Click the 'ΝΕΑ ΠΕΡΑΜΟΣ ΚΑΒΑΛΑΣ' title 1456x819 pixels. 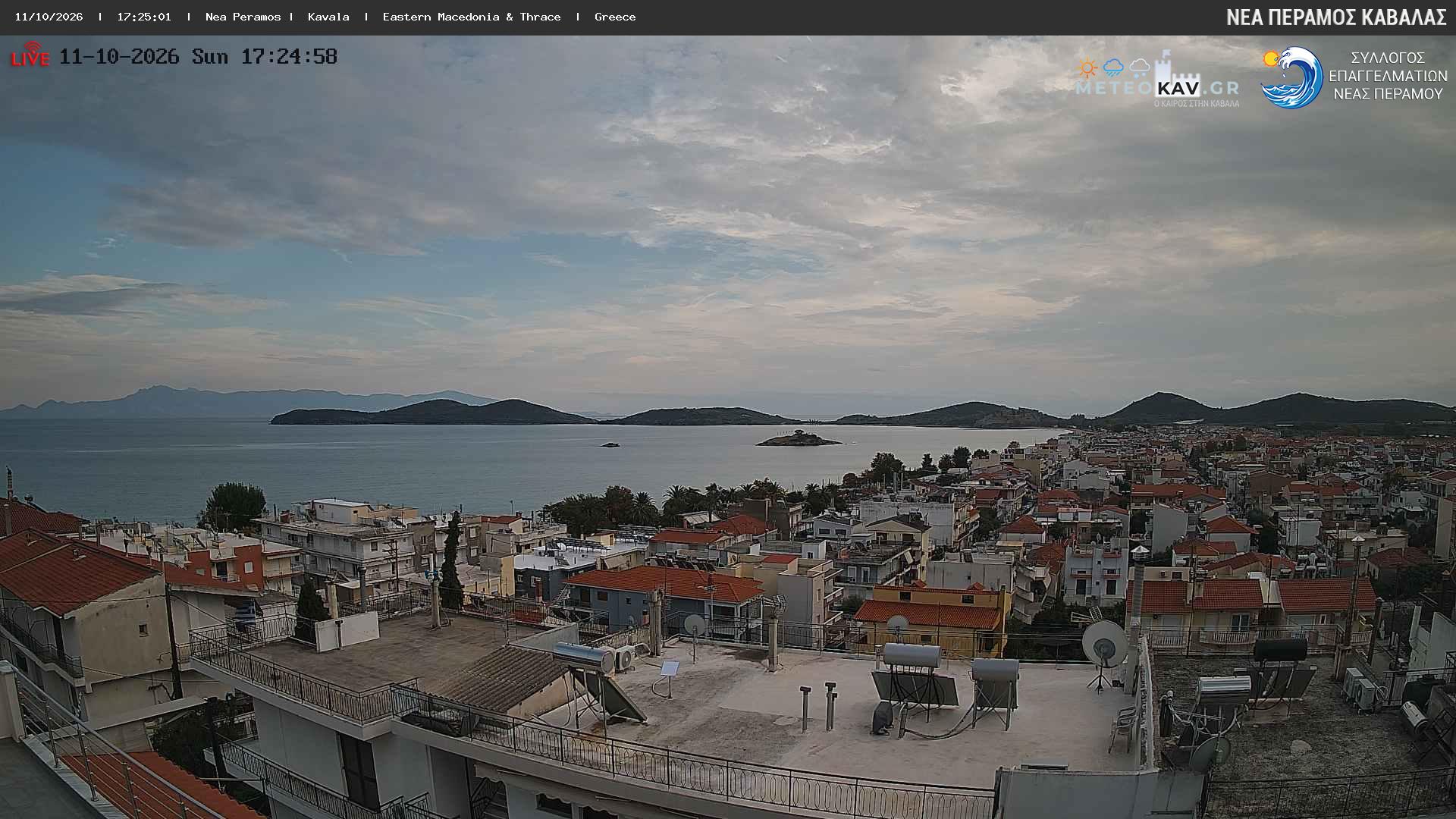pyautogui.click(x=1336, y=17)
